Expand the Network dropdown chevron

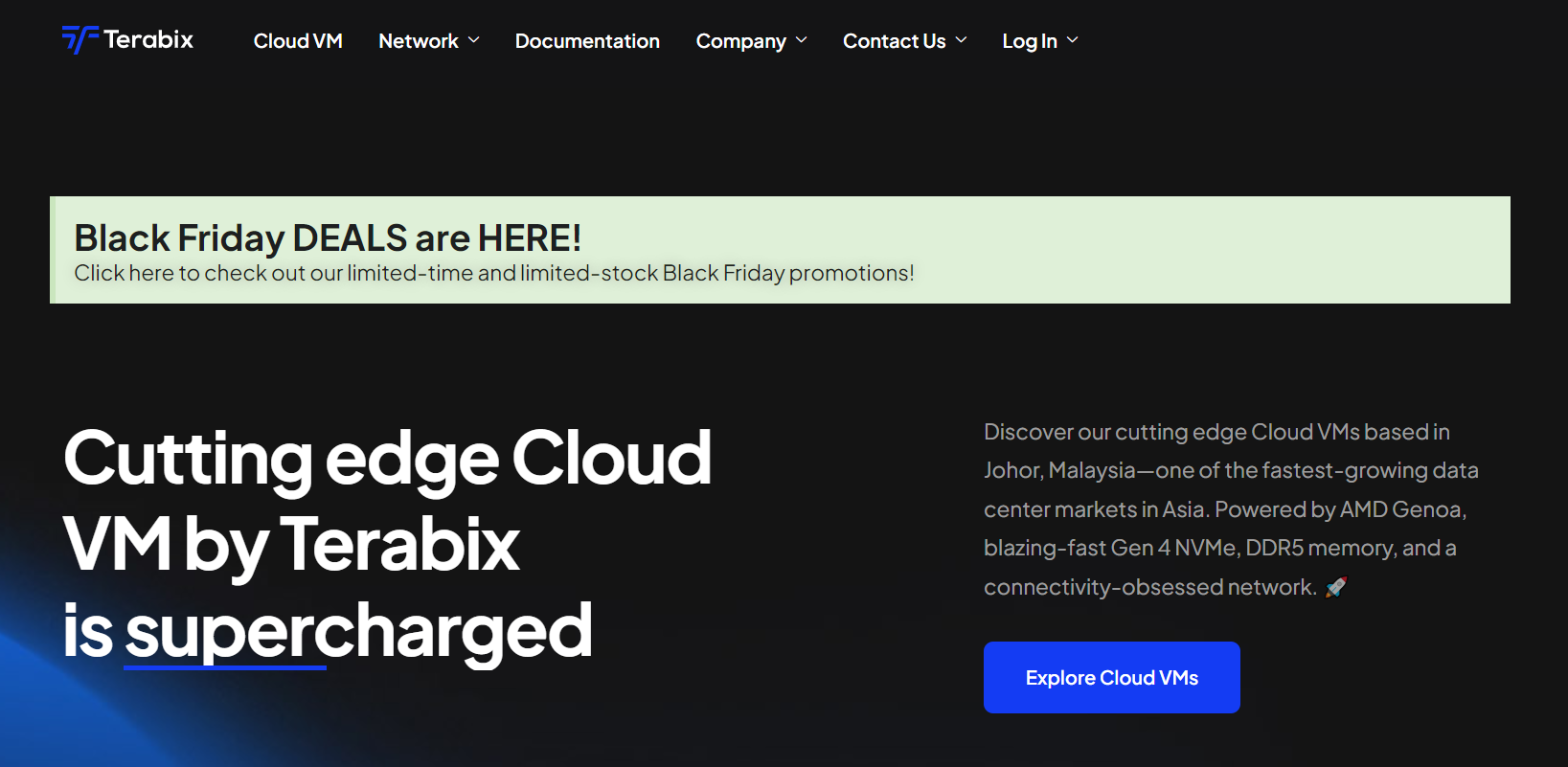click(473, 40)
